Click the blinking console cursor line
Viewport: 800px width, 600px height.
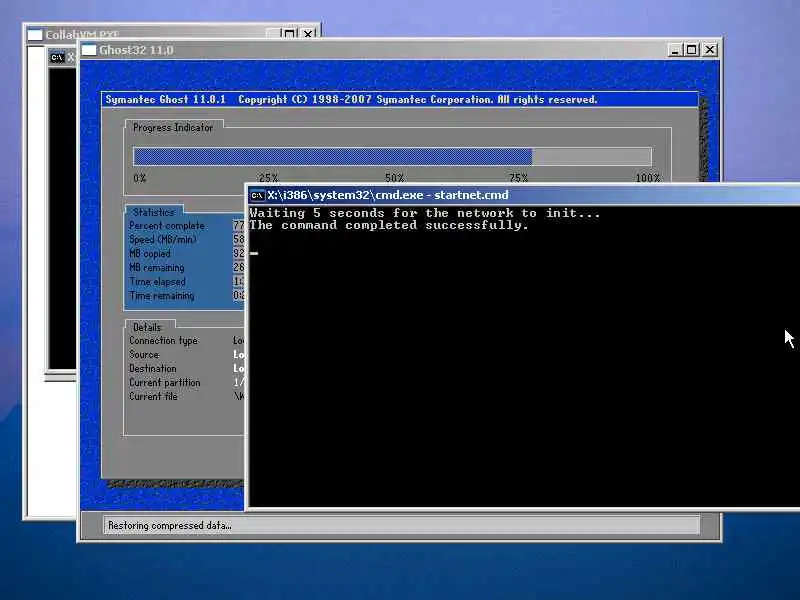pyautogui.click(x=254, y=253)
